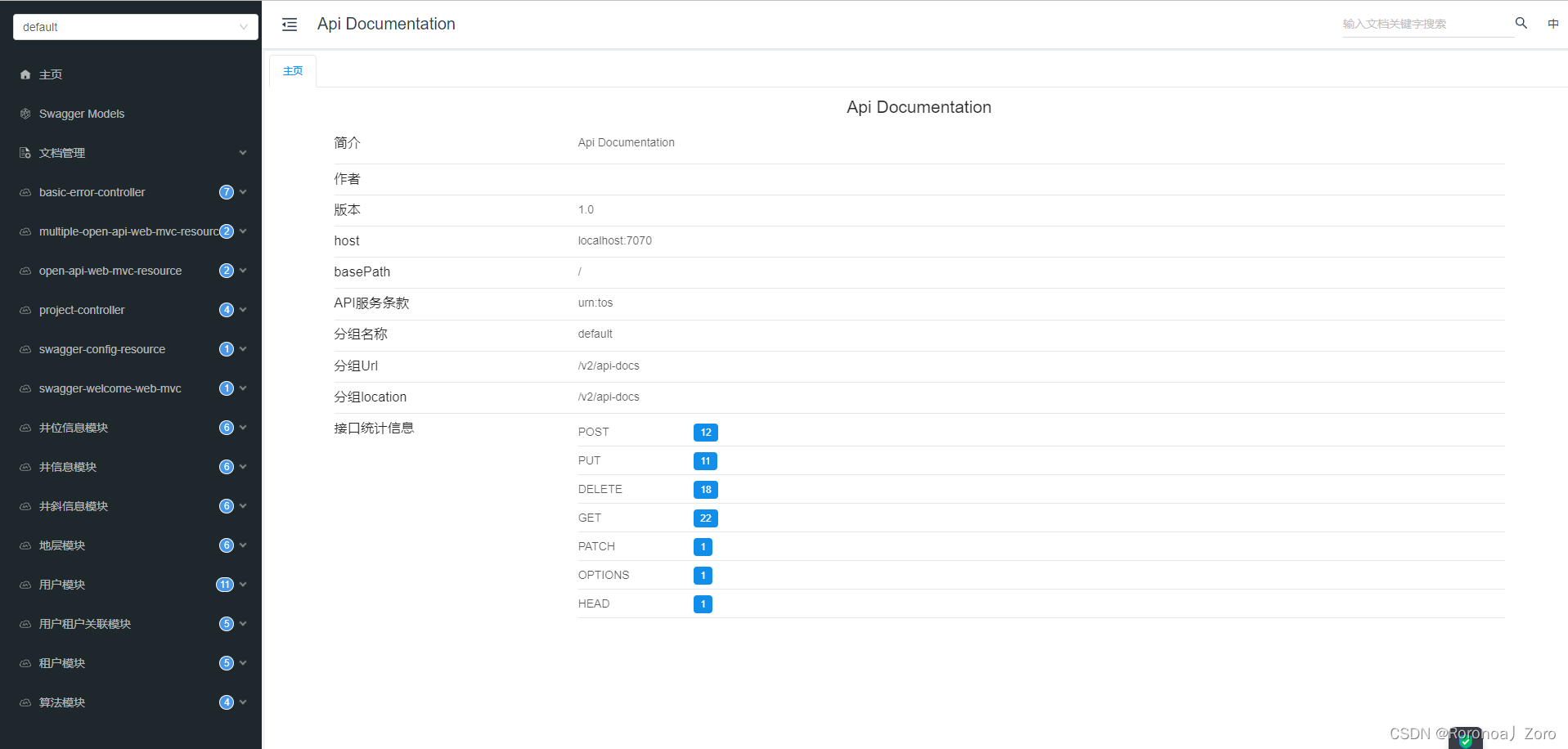Click the POST count badge 12

tap(706, 433)
